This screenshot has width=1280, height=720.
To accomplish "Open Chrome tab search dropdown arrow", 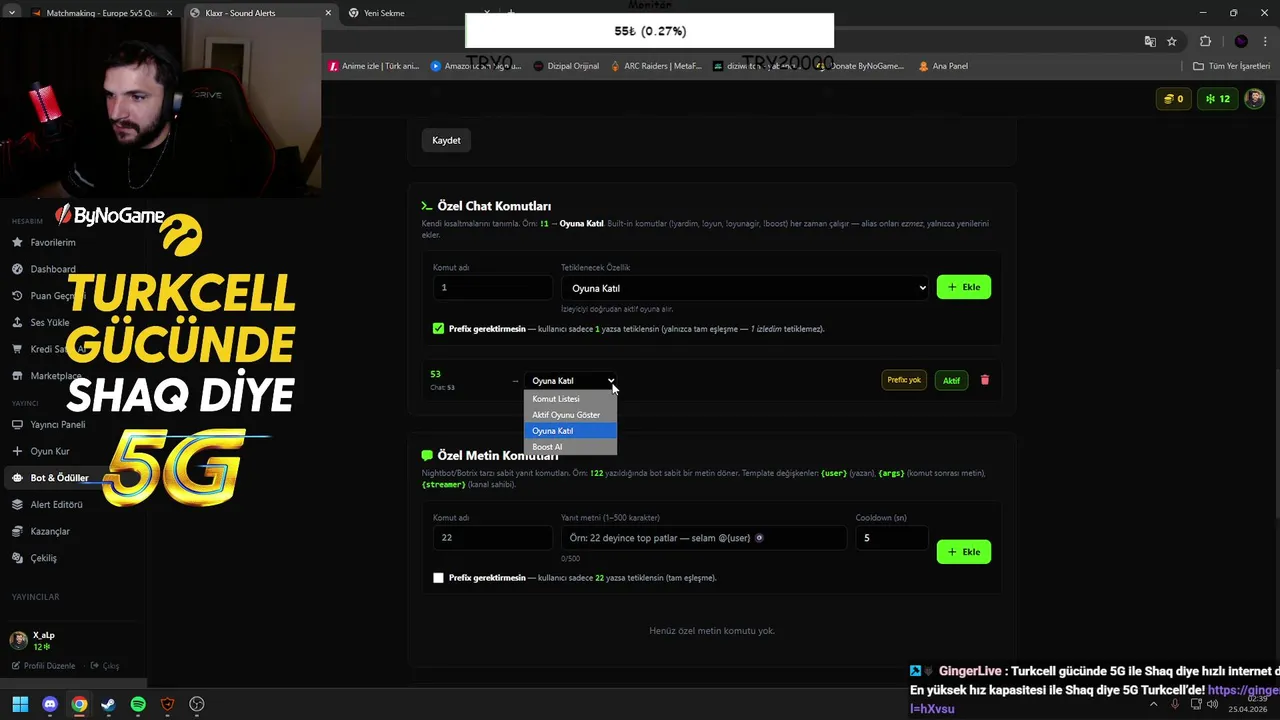I will coord(11,13).
